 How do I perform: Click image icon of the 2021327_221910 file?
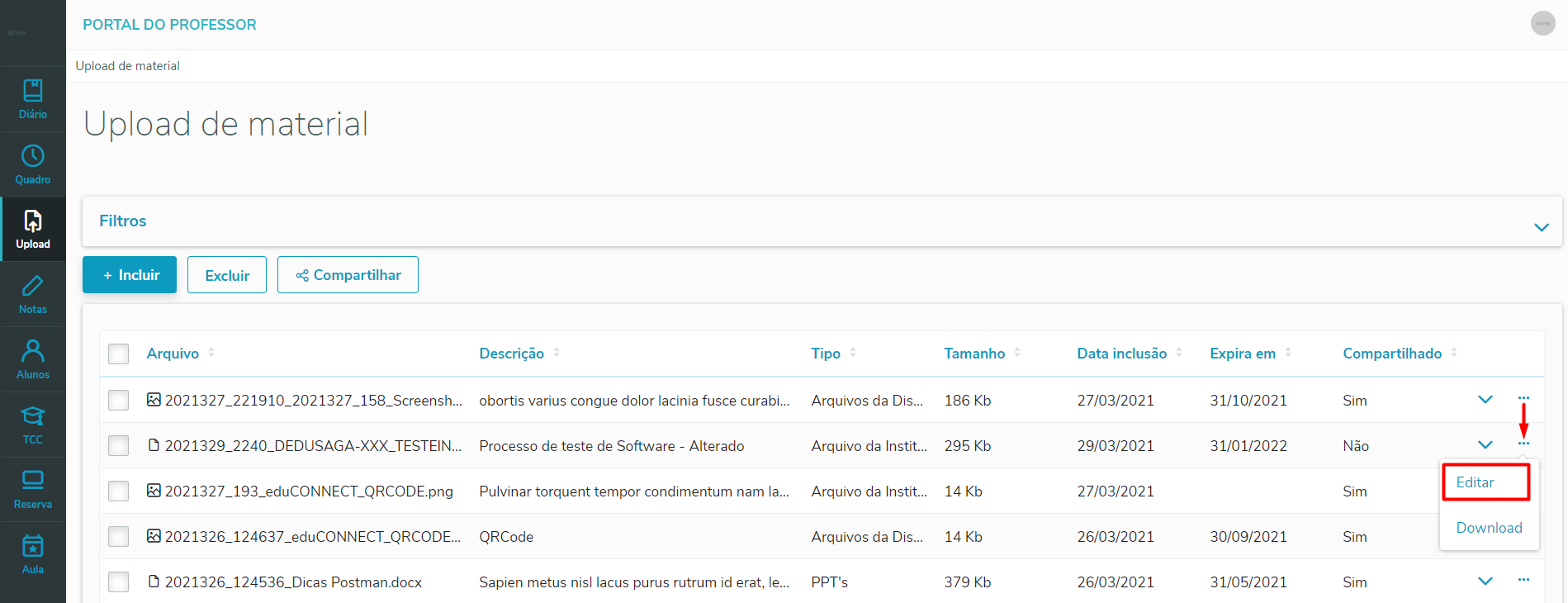click(x=154, y=400)
